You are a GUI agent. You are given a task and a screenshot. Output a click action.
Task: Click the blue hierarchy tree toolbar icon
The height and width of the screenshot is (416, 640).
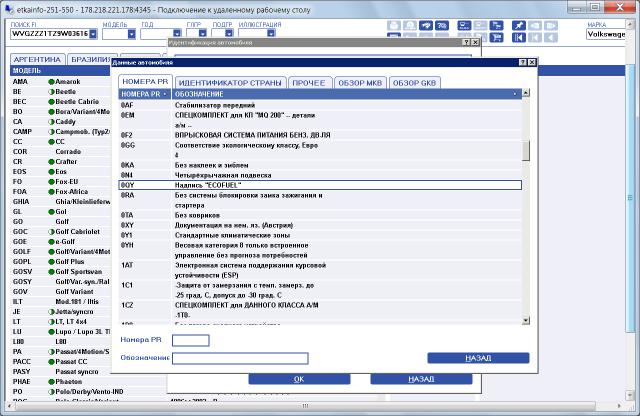click(497, 26)
